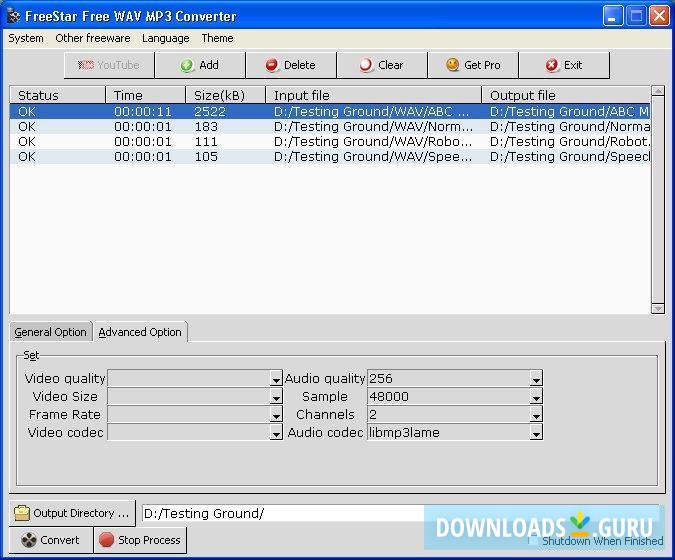
Task: Click input file D:/Testing Ground/WAV/Norm...
Action: click(373, 127)
